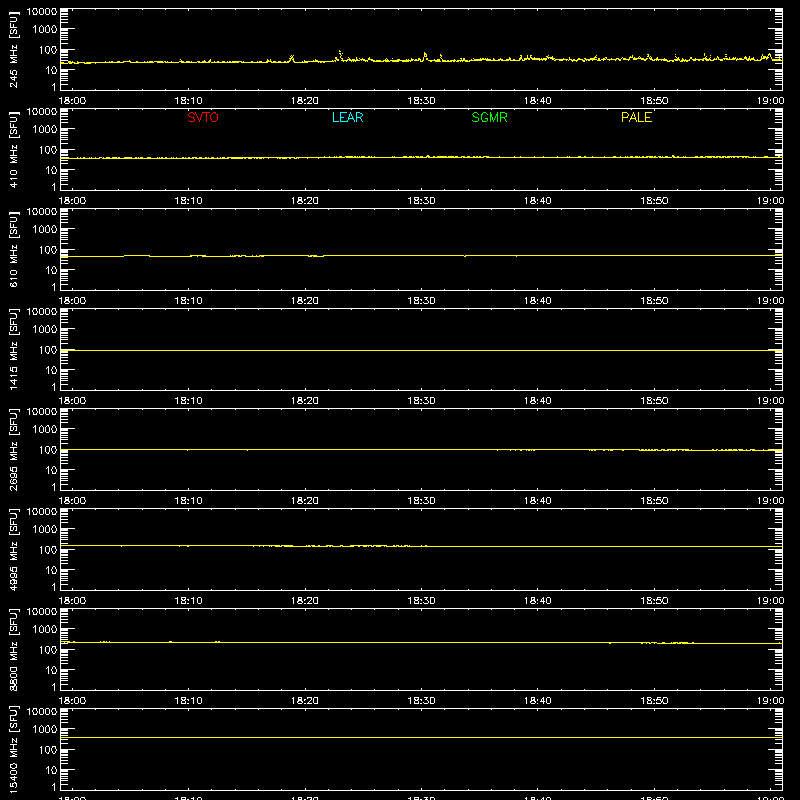Click the 10000 tick value on 245 MHz axis

pos(42,12)
